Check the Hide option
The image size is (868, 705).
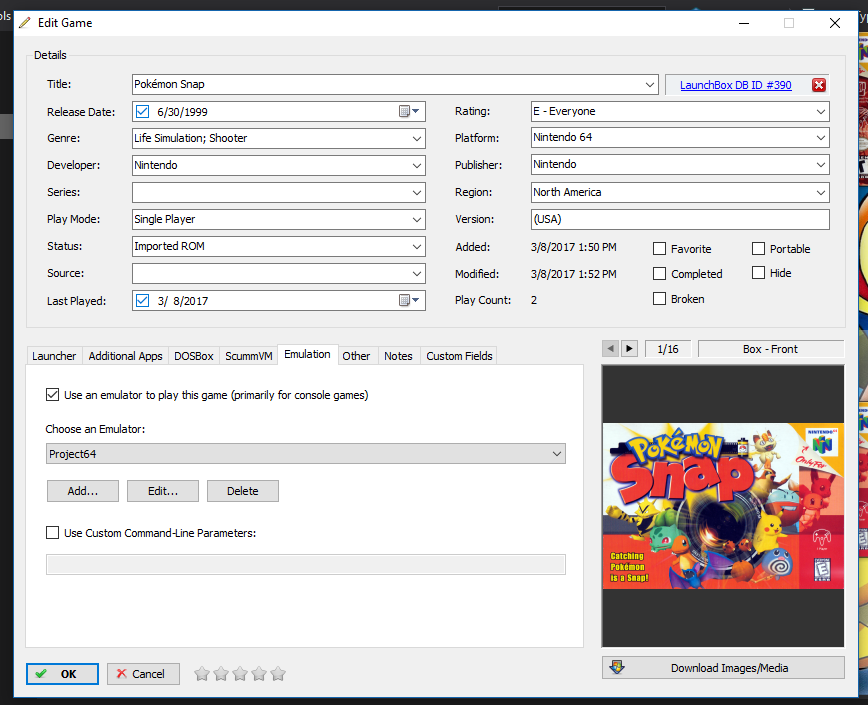pos(758,272)
